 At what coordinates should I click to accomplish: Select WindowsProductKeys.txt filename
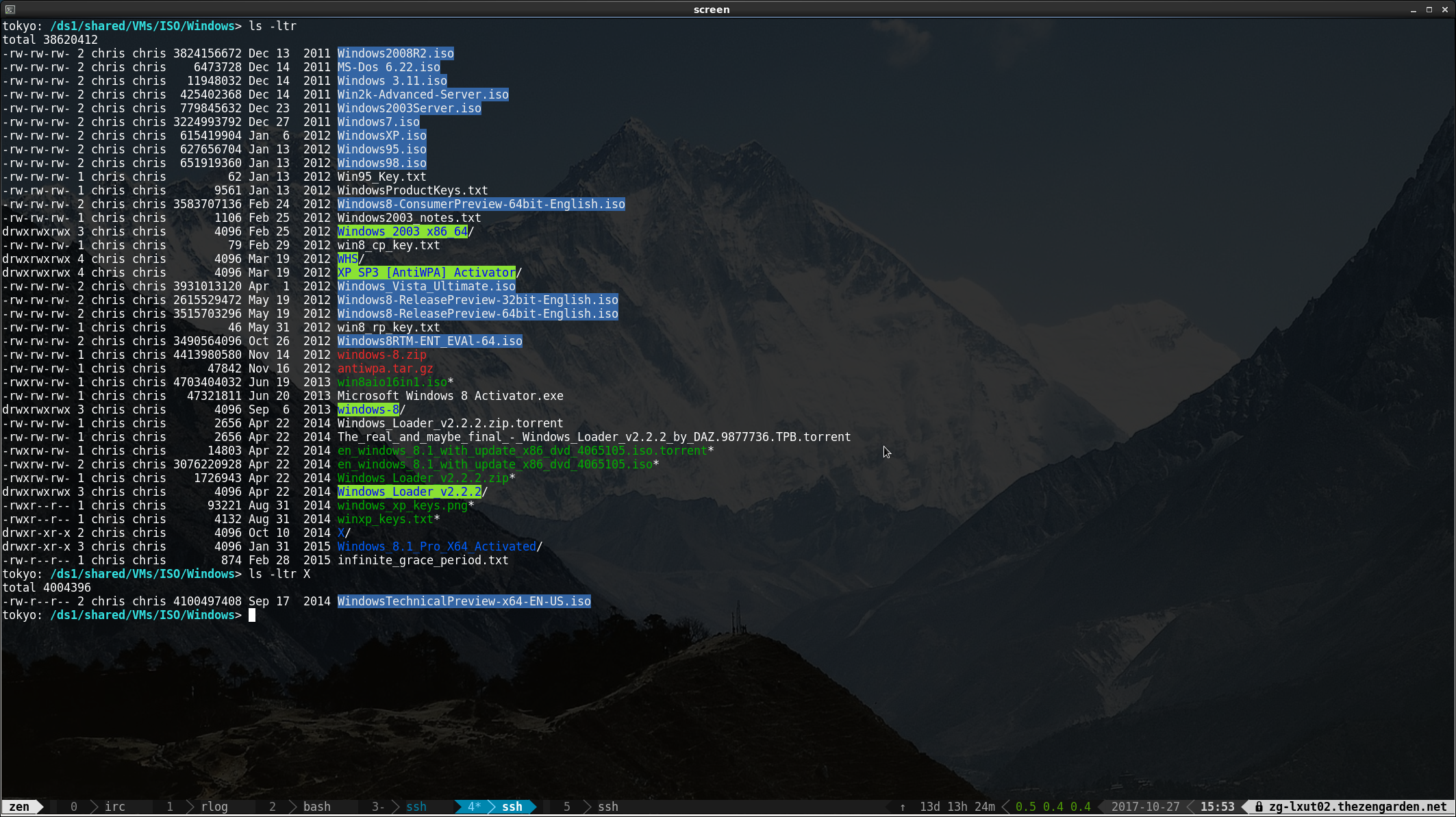click(412, 190)
